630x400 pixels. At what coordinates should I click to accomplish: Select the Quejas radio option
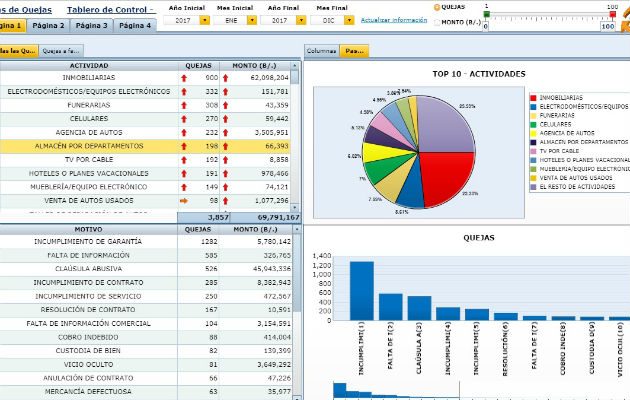pyautogui.click(x=437, y=7)
